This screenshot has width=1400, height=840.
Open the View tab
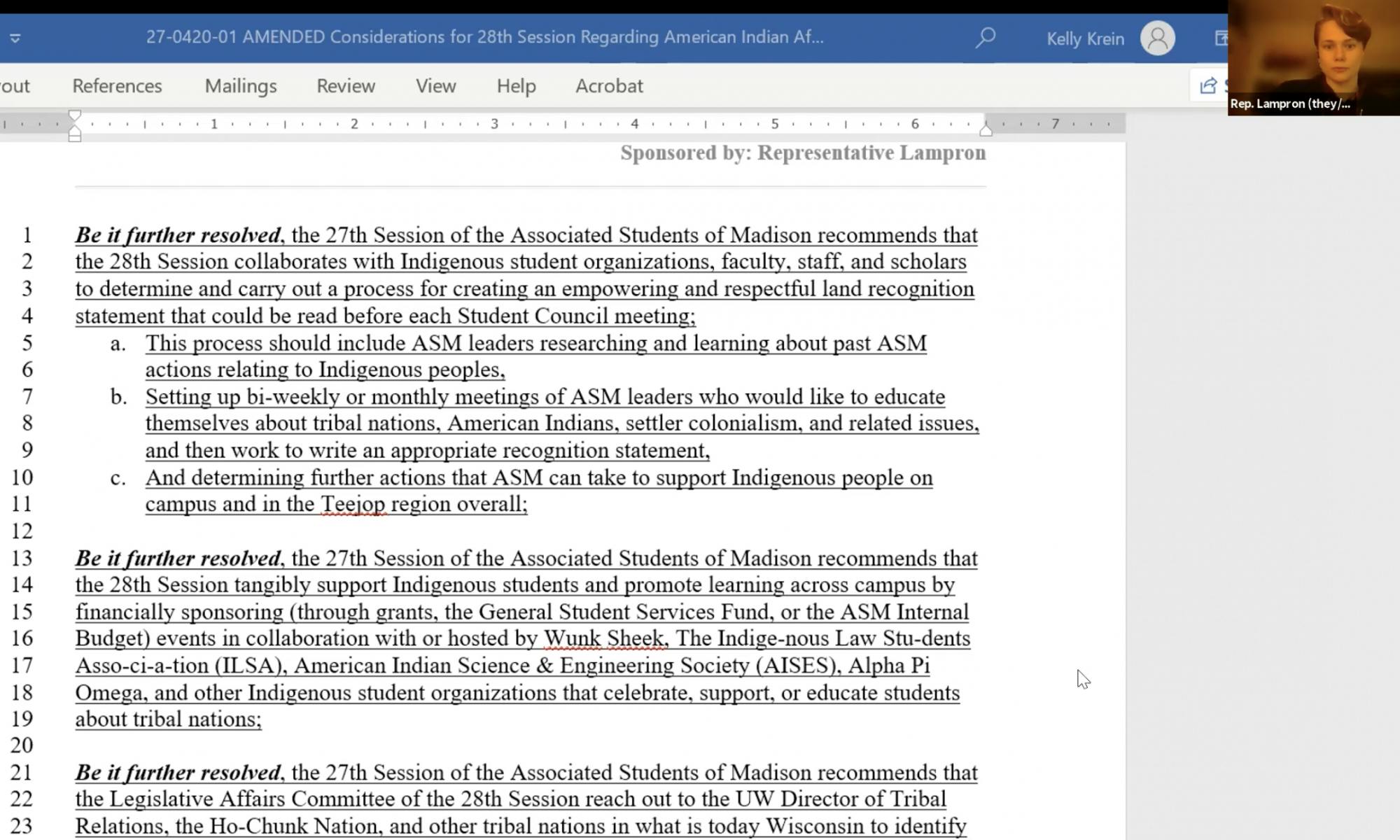[435, 85]
